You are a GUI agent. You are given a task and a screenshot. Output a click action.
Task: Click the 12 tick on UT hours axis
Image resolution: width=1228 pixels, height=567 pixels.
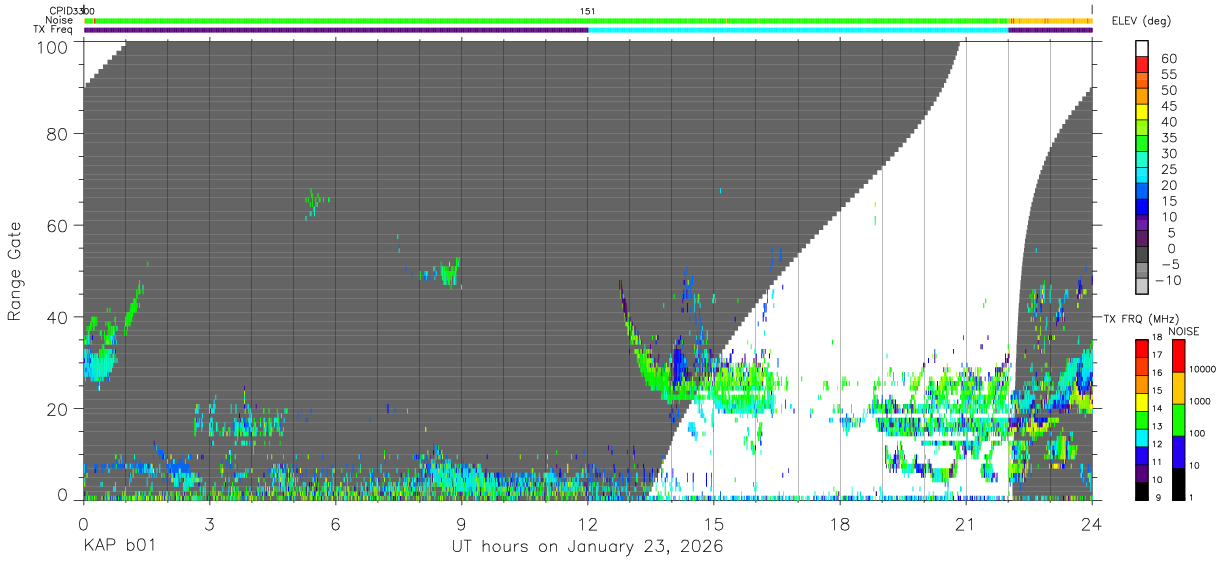(587, 523)
